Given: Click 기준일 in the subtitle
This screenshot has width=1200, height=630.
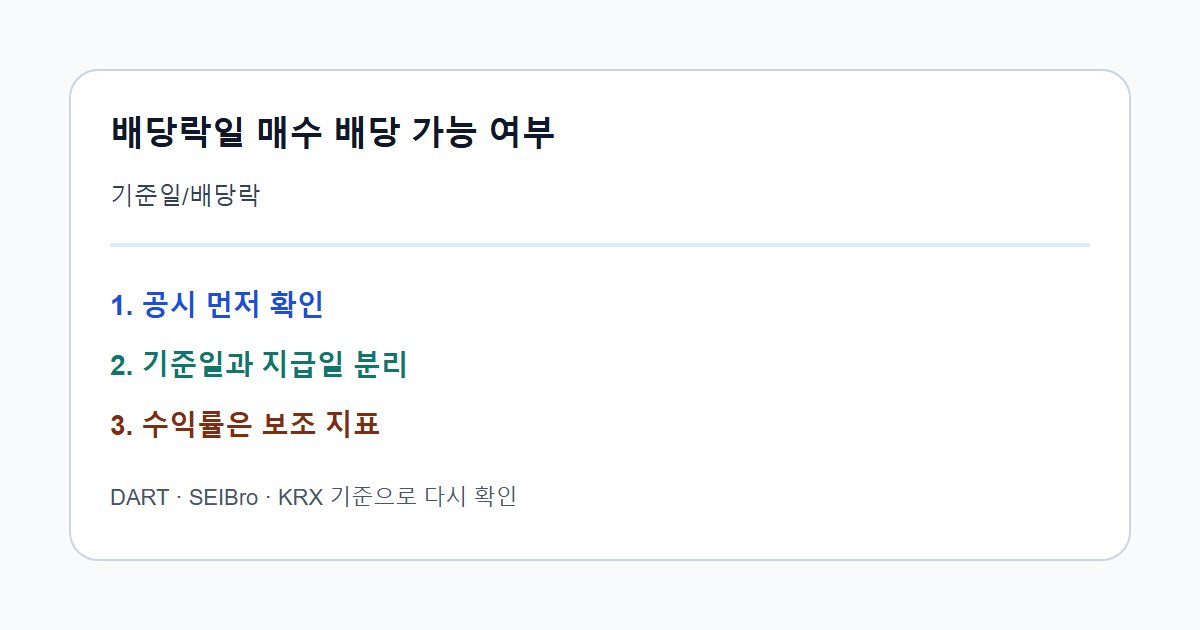Looking at the screenshot, I should [x=145, y=195].
